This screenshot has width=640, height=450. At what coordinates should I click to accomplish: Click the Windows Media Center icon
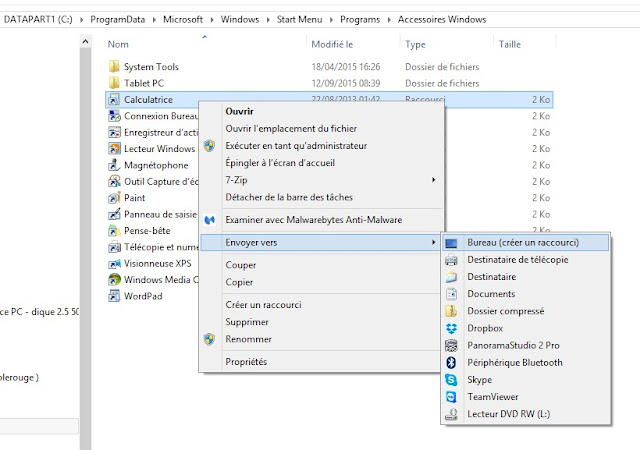114,280
